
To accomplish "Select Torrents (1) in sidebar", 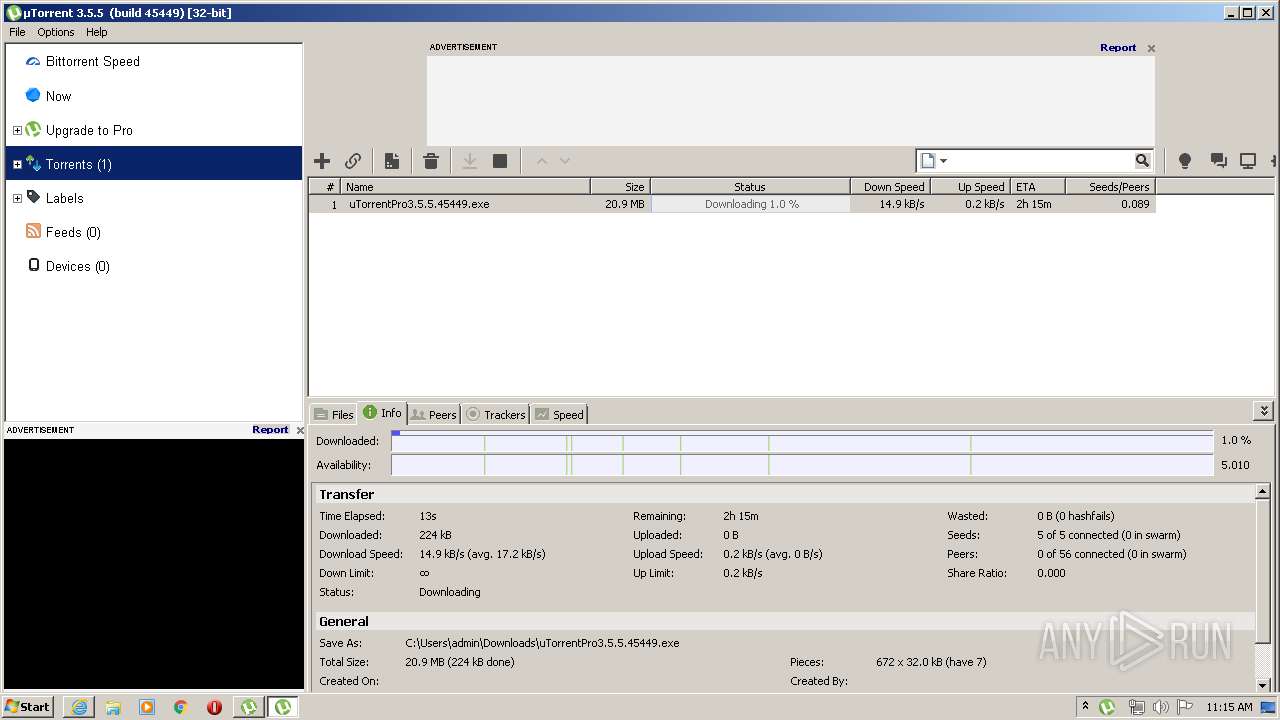I will click(x=154, y=164).
